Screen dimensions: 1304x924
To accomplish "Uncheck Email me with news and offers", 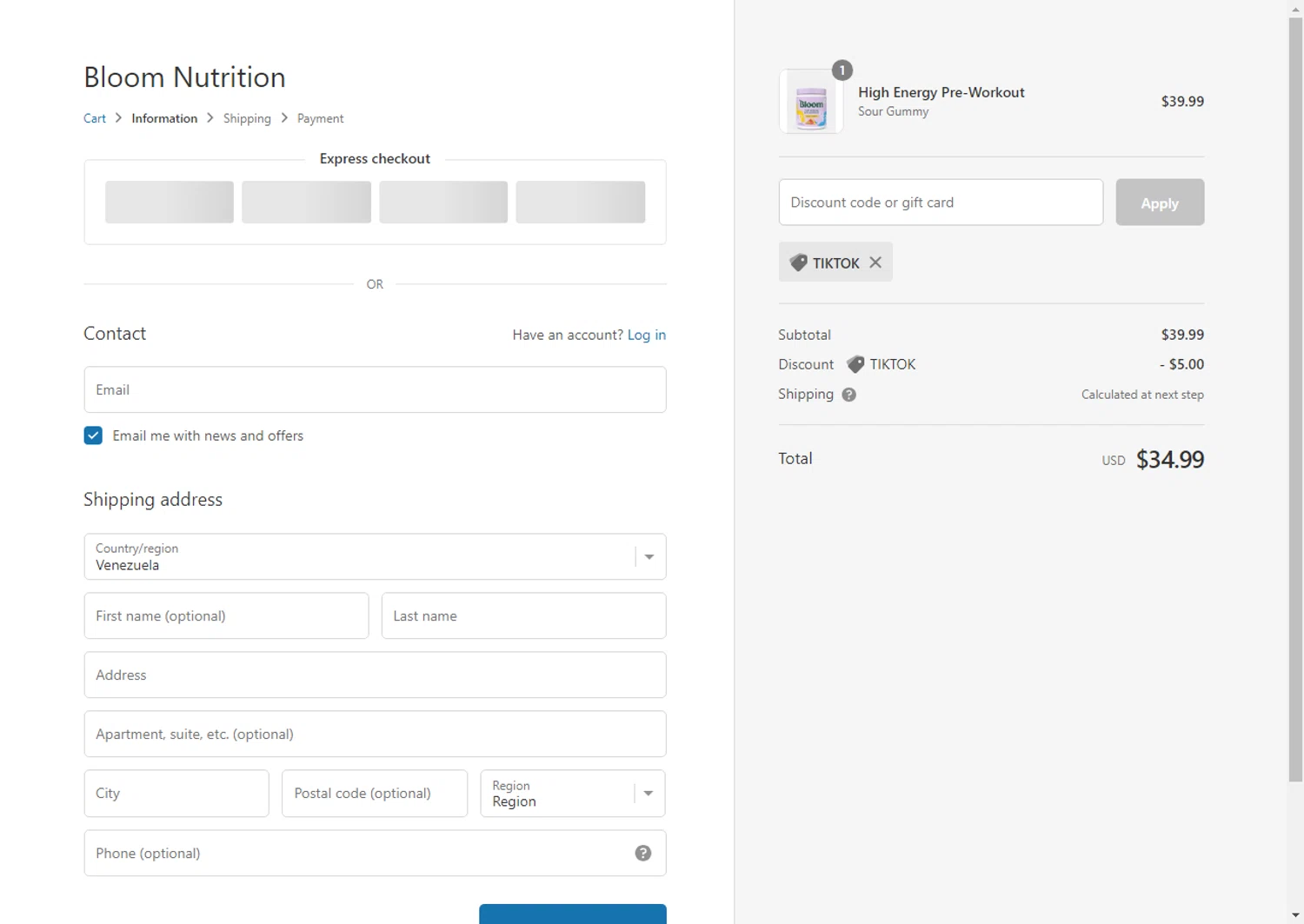I will pos(93,435).
